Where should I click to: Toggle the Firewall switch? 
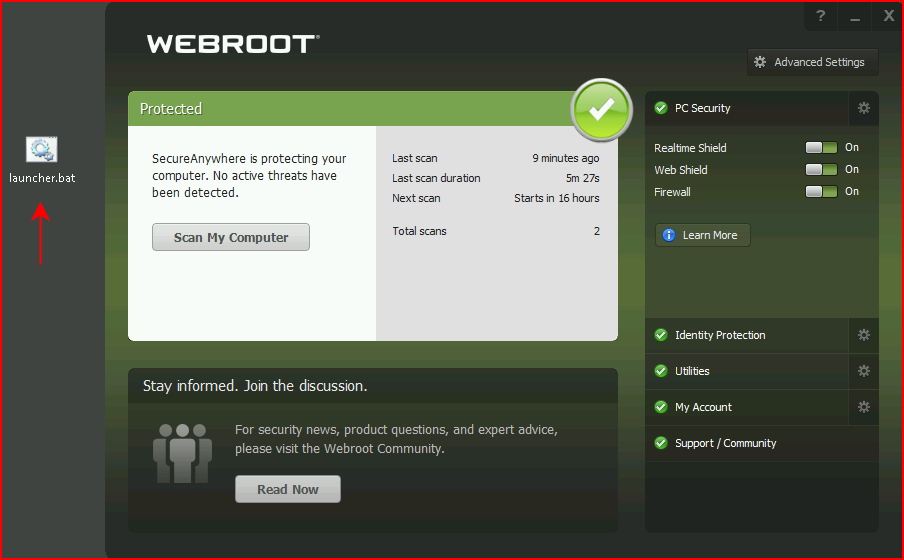821,191
